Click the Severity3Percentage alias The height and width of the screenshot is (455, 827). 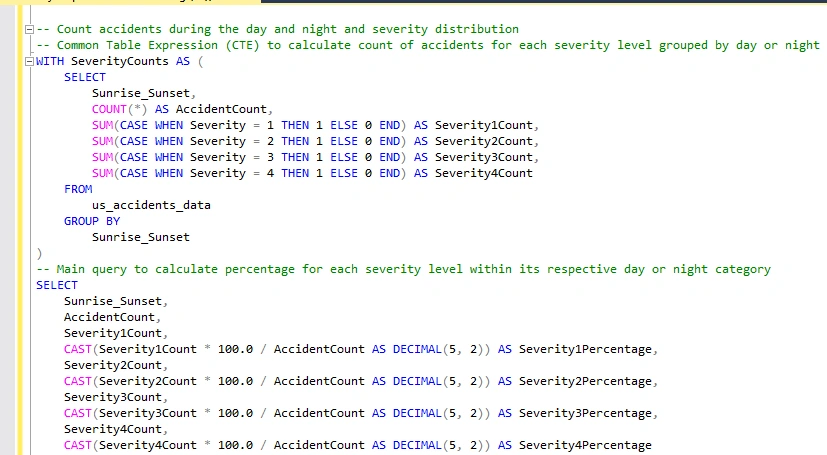[x=585, y=413]
